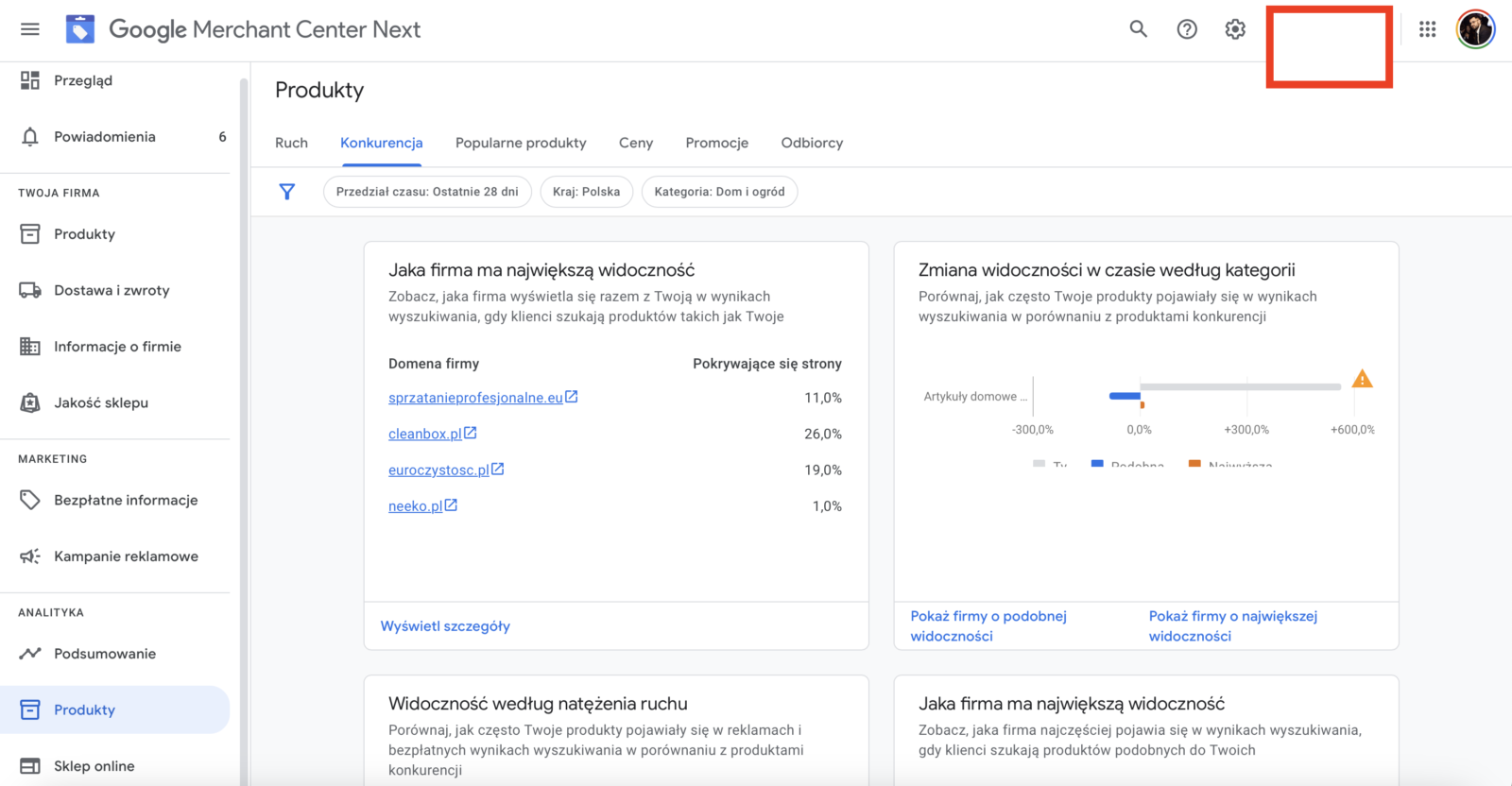Open the Promocje tab
Viewport: 1512px width, 786px height.
click(717, 143)
